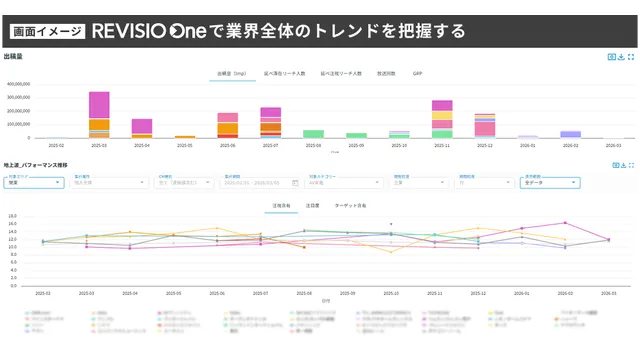Click the orange bar for 2025-05
This screenshot has height=360, width=640.
(x=185, y=137)
